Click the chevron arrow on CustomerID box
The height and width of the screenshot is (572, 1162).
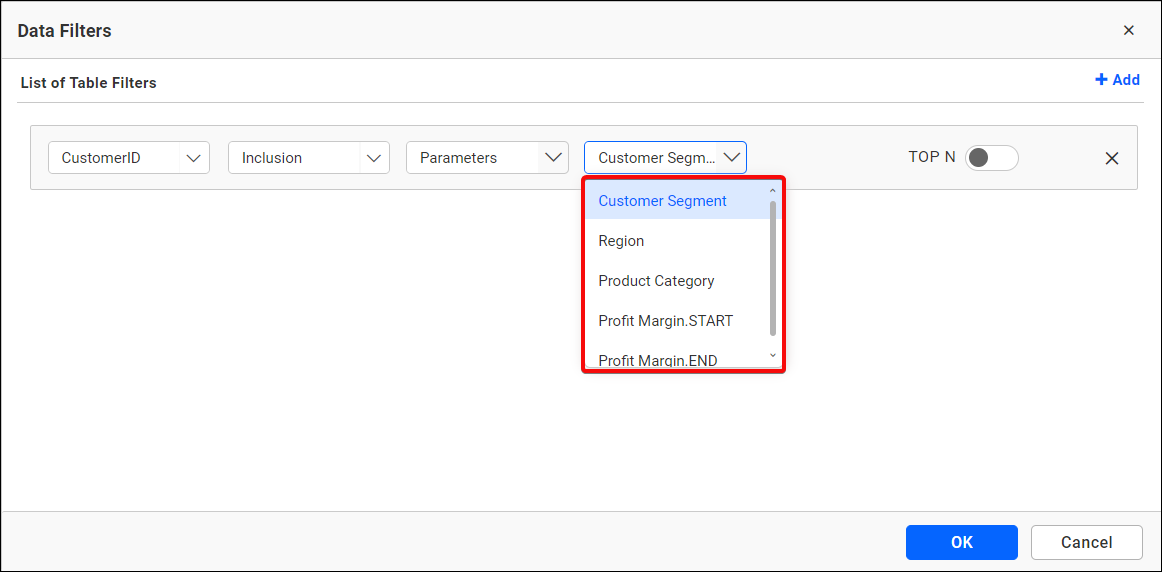click(194, 158)
